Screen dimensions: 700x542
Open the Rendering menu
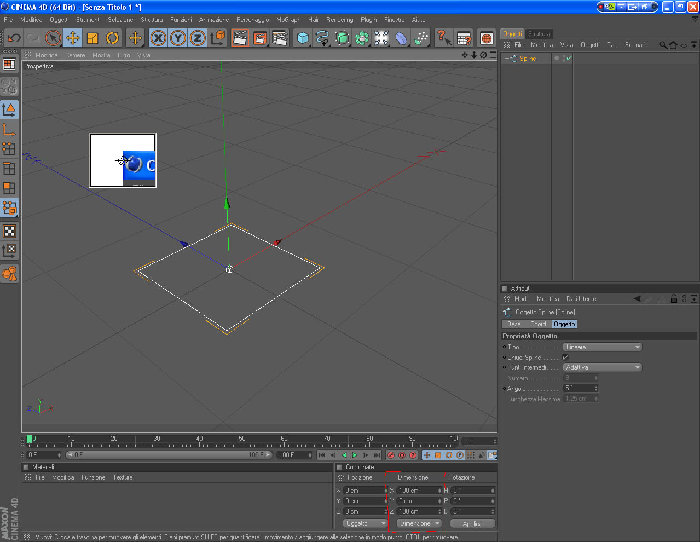coord(339,20)
